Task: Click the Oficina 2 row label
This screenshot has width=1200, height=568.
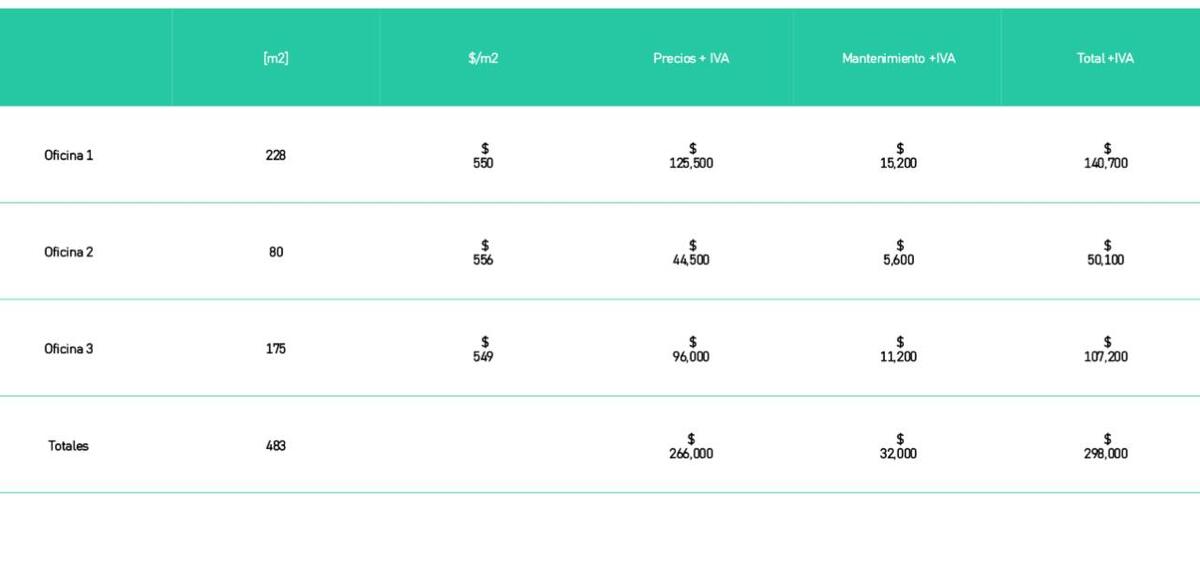Action: click(x=69, y=252)
